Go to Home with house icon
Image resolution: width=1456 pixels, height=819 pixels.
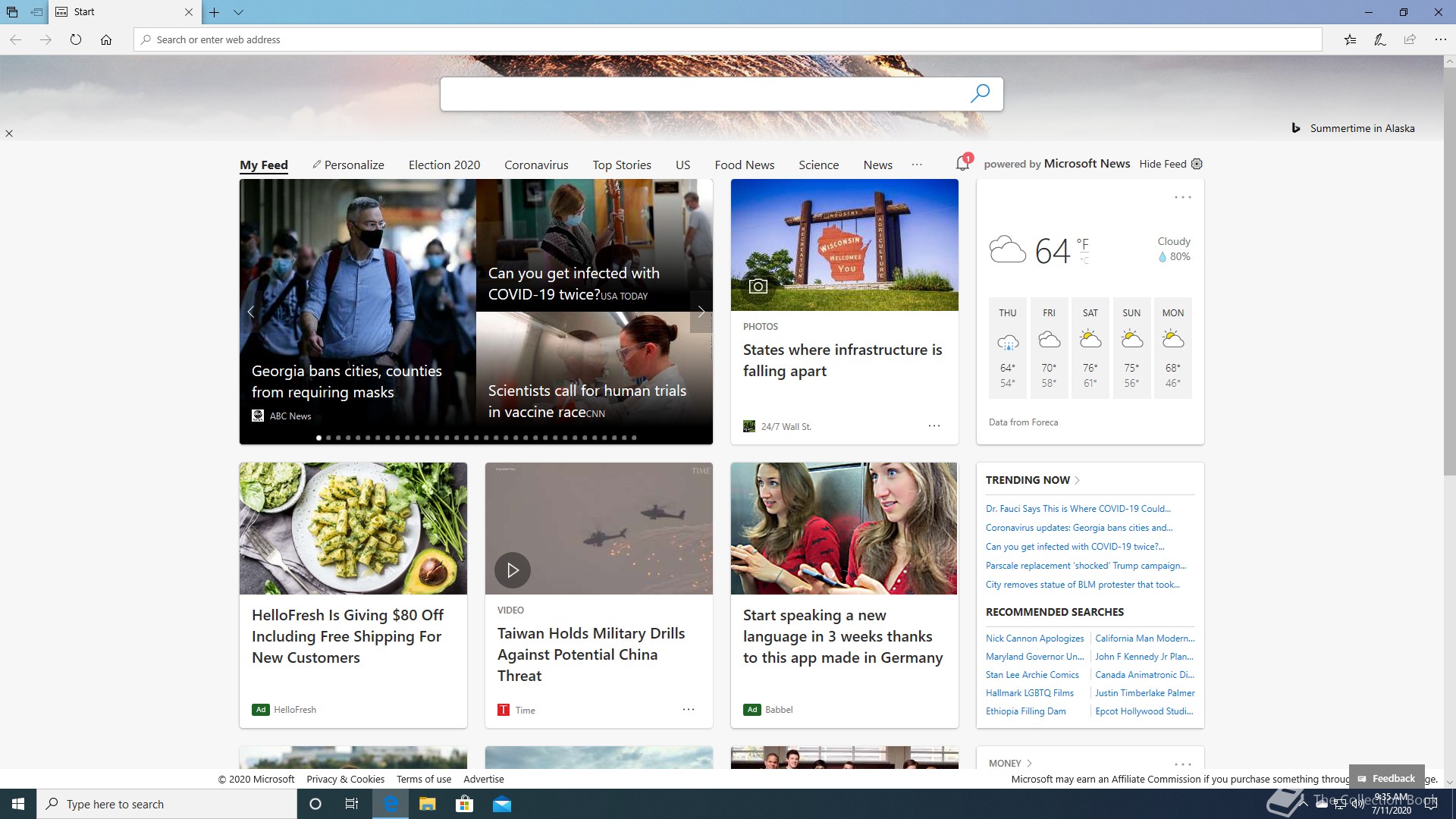106,39
